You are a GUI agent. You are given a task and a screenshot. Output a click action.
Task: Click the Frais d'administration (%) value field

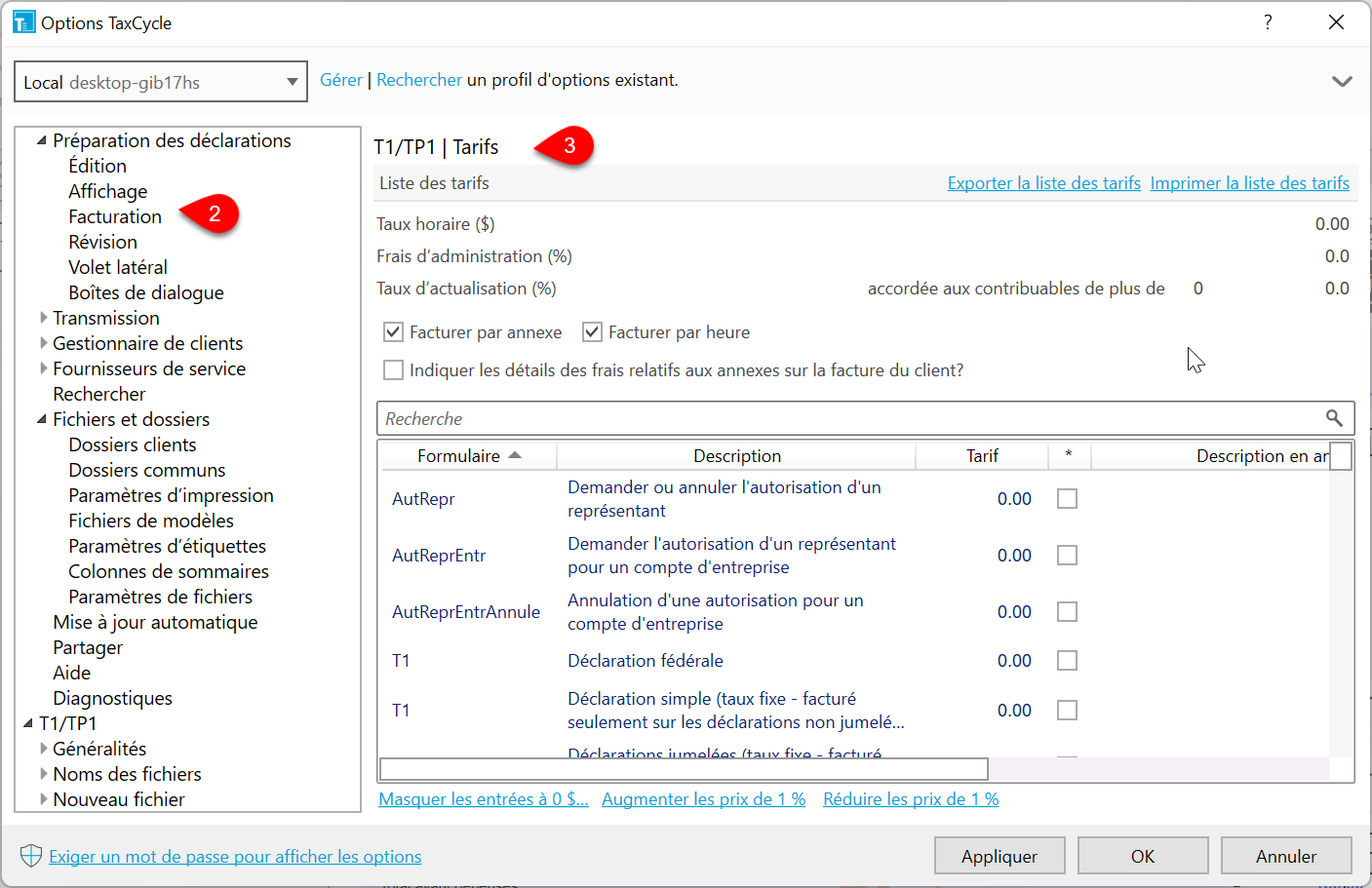[x=1337, y=256]
